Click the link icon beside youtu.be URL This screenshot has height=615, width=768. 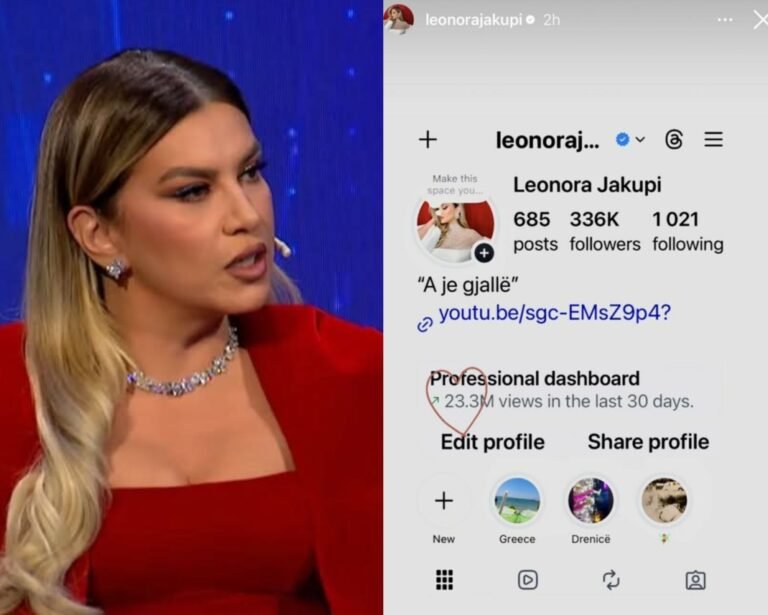point(425,324)
